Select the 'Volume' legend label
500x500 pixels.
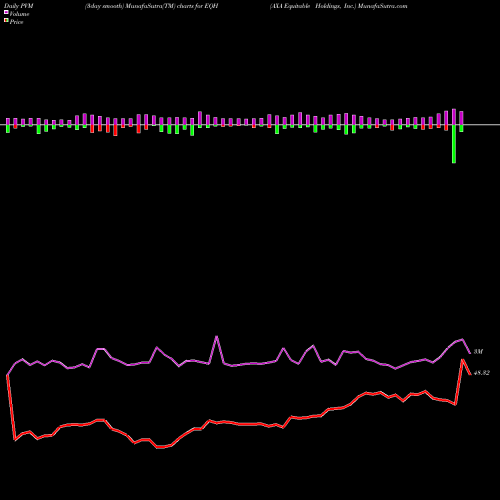click(19, 14)
